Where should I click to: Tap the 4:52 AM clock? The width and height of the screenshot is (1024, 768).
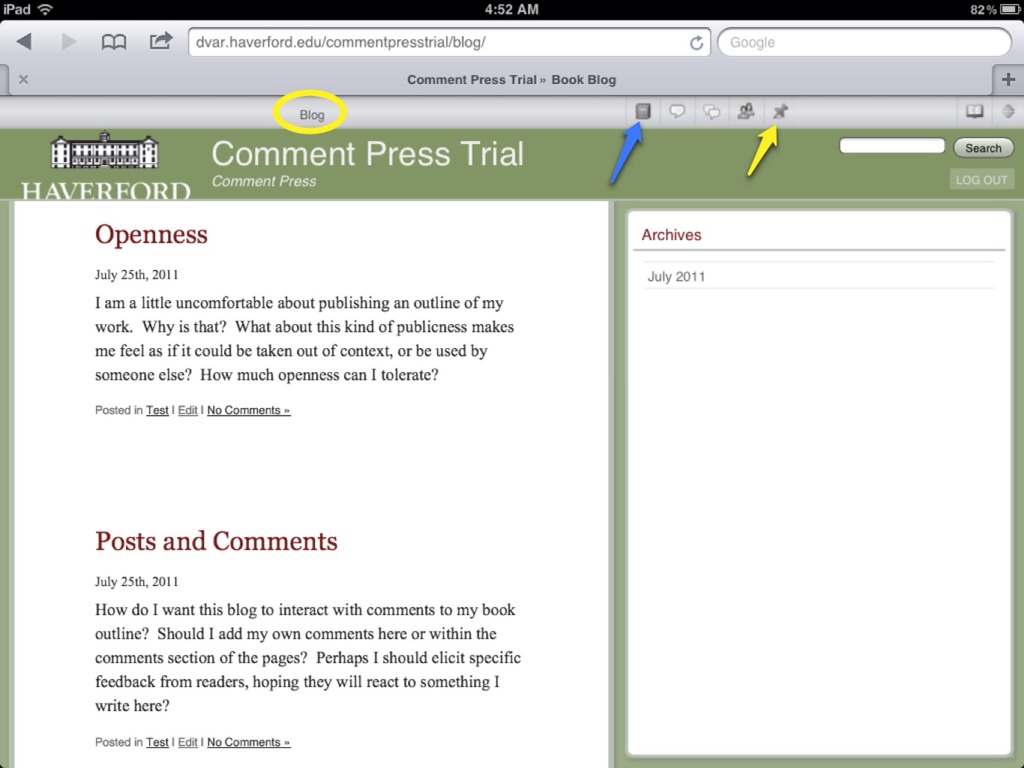coord(511,9)
